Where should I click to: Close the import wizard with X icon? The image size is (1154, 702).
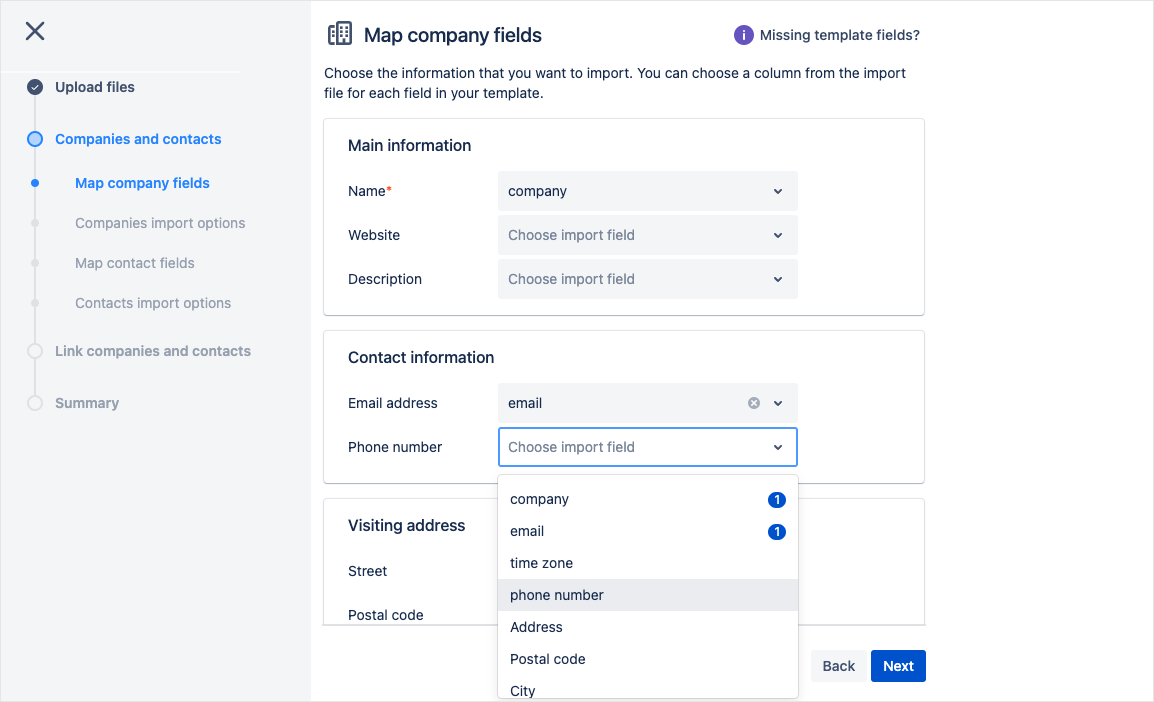click(x=35, y=31)
